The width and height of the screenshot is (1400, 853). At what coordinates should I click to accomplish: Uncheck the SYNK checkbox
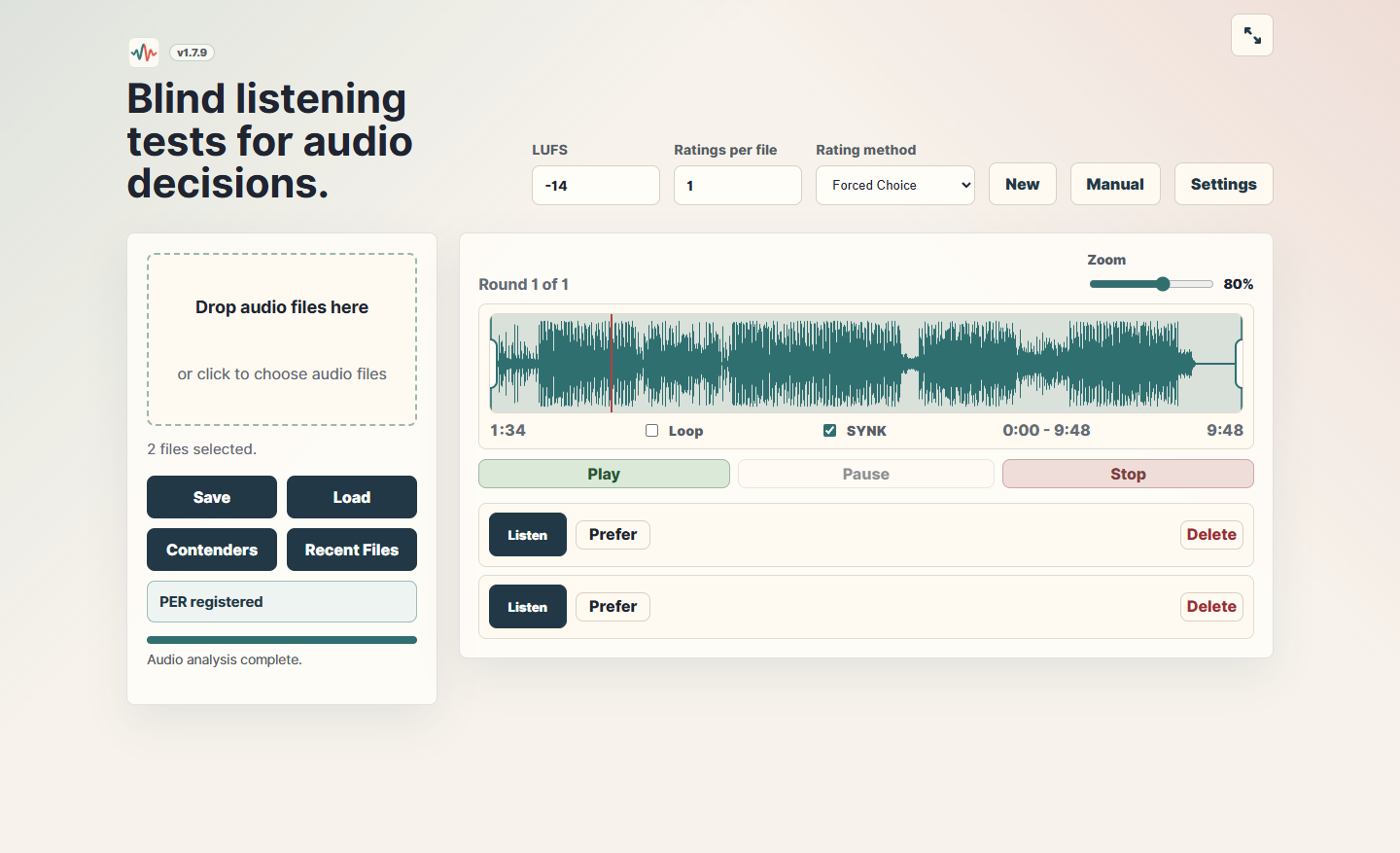(x=830, y=431)
